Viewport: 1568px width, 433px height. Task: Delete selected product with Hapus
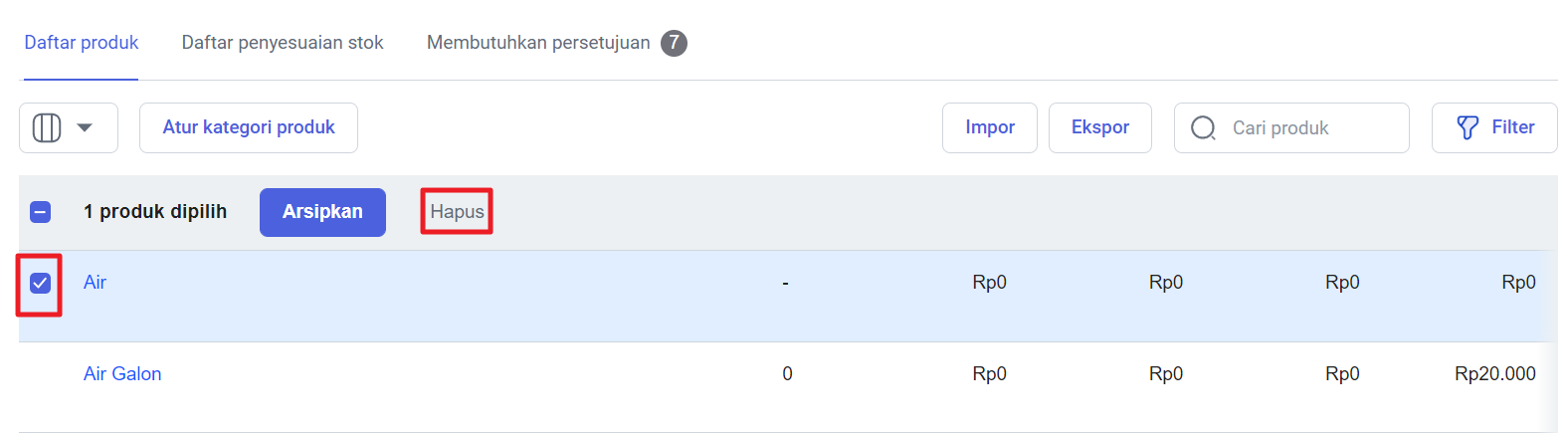pyautogui.click(x=457, y=212)
